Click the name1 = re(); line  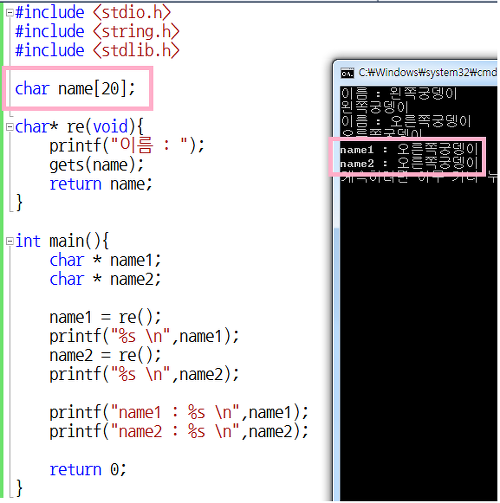coord(105,317)
